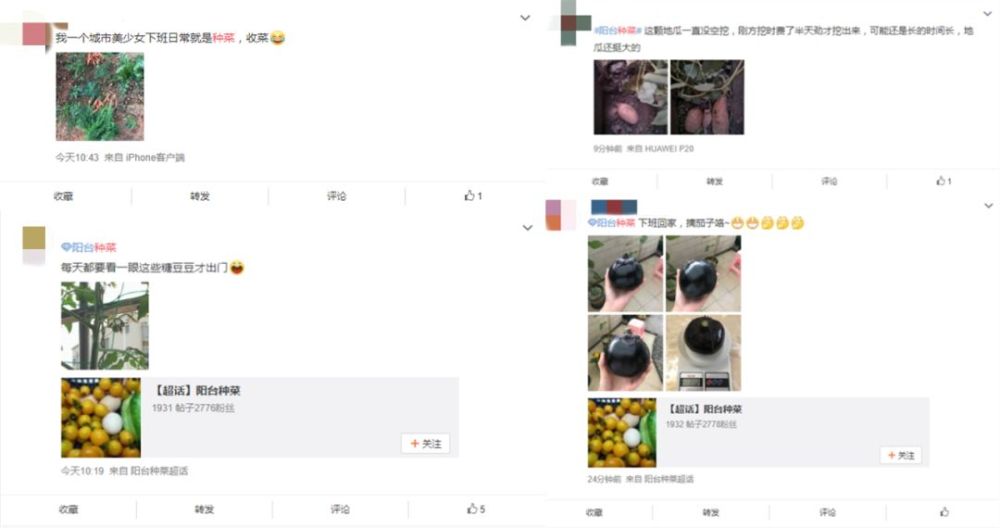
Task: Expand the eggplant post's chevron menu
Action: tap(988, 206)
